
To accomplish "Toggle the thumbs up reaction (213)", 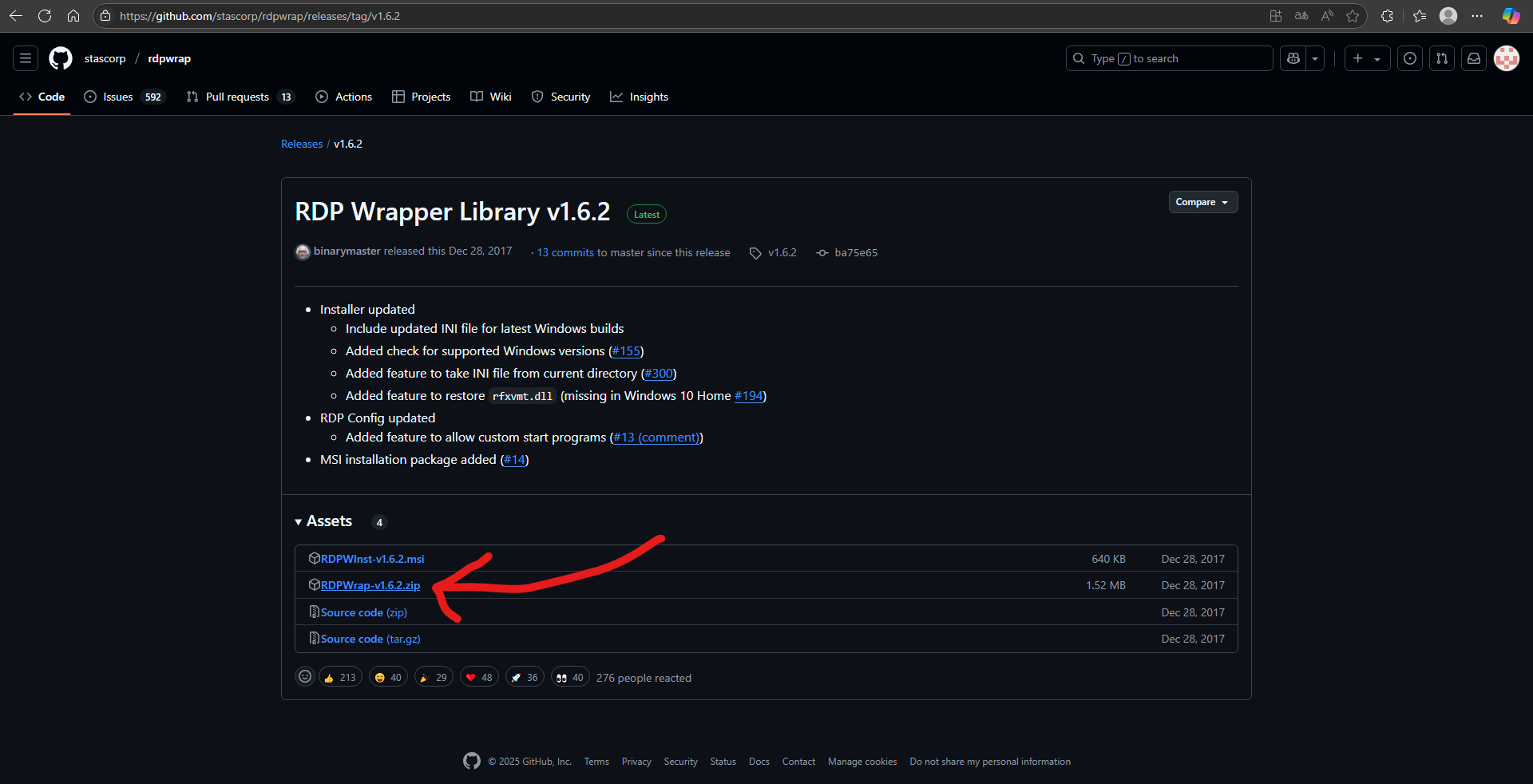I will pyautogui.click(x=340, y=677).
